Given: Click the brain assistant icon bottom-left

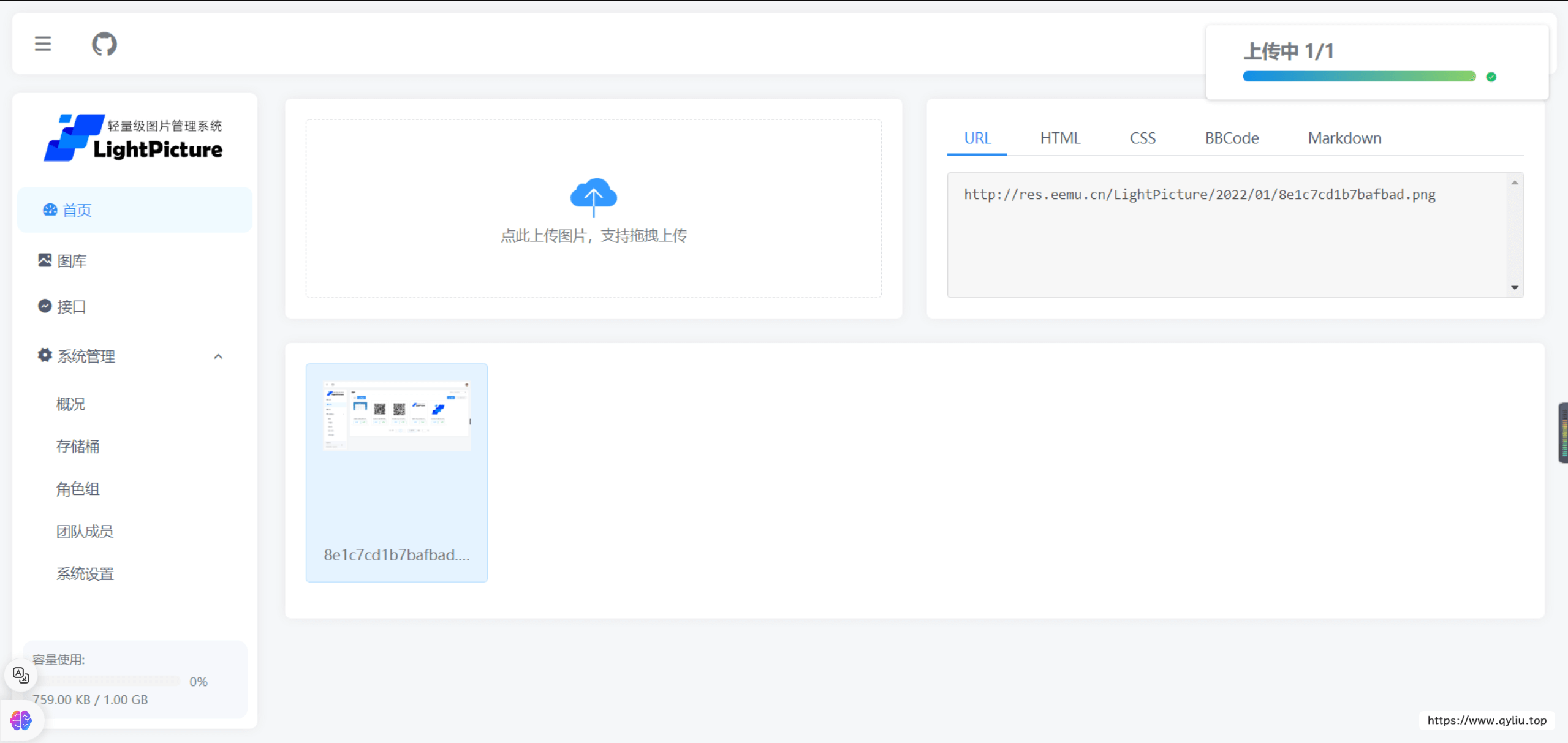Looking at the screenshot, I should (x=21, y=720).
